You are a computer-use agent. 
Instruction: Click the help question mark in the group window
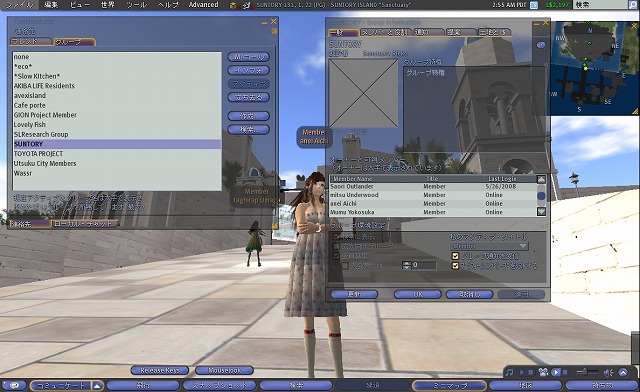(541, 45)
